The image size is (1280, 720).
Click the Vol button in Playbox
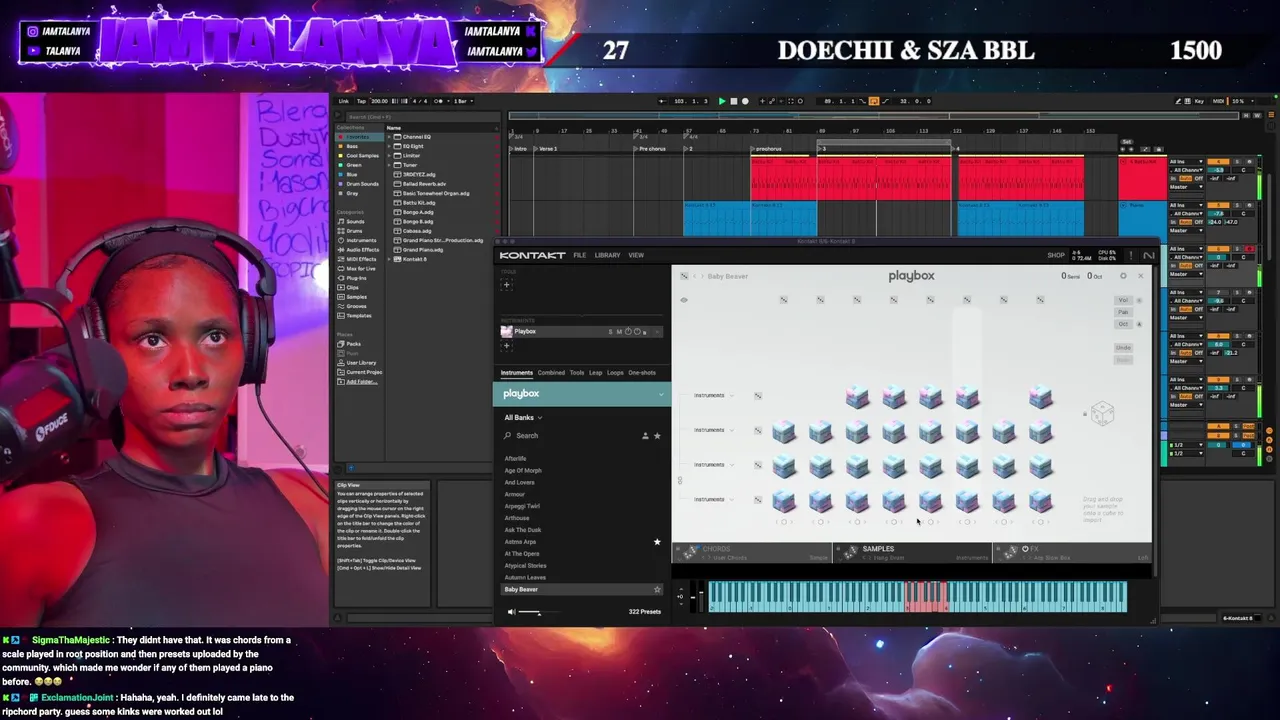point(1123,300)
